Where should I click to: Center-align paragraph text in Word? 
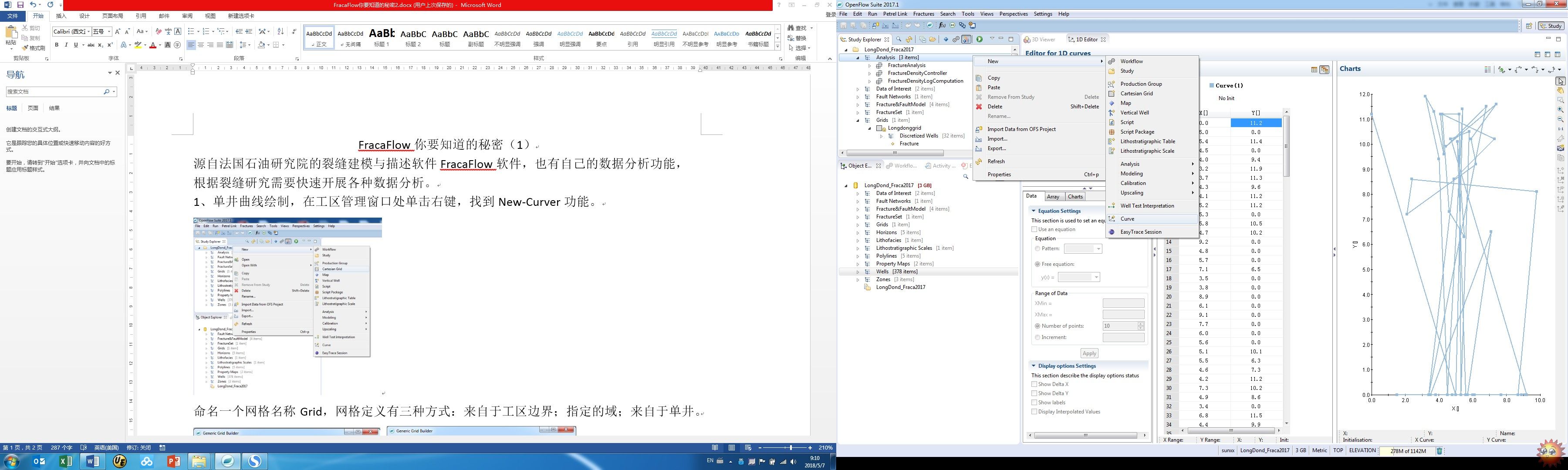click(201, 45)
